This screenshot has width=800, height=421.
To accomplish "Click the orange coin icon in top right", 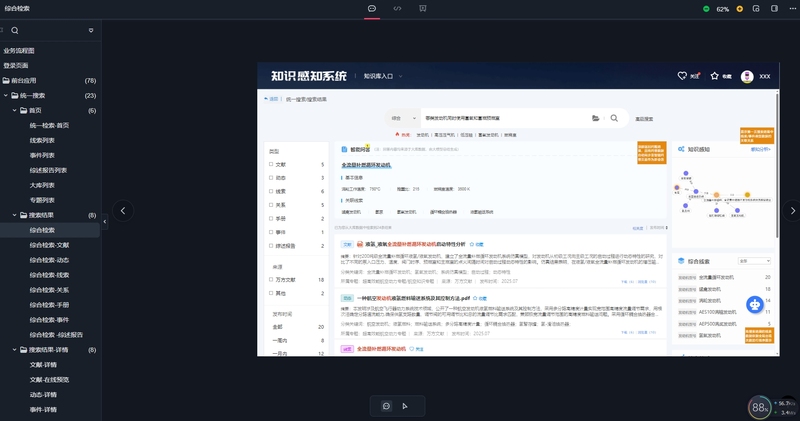I will (739, 9).
